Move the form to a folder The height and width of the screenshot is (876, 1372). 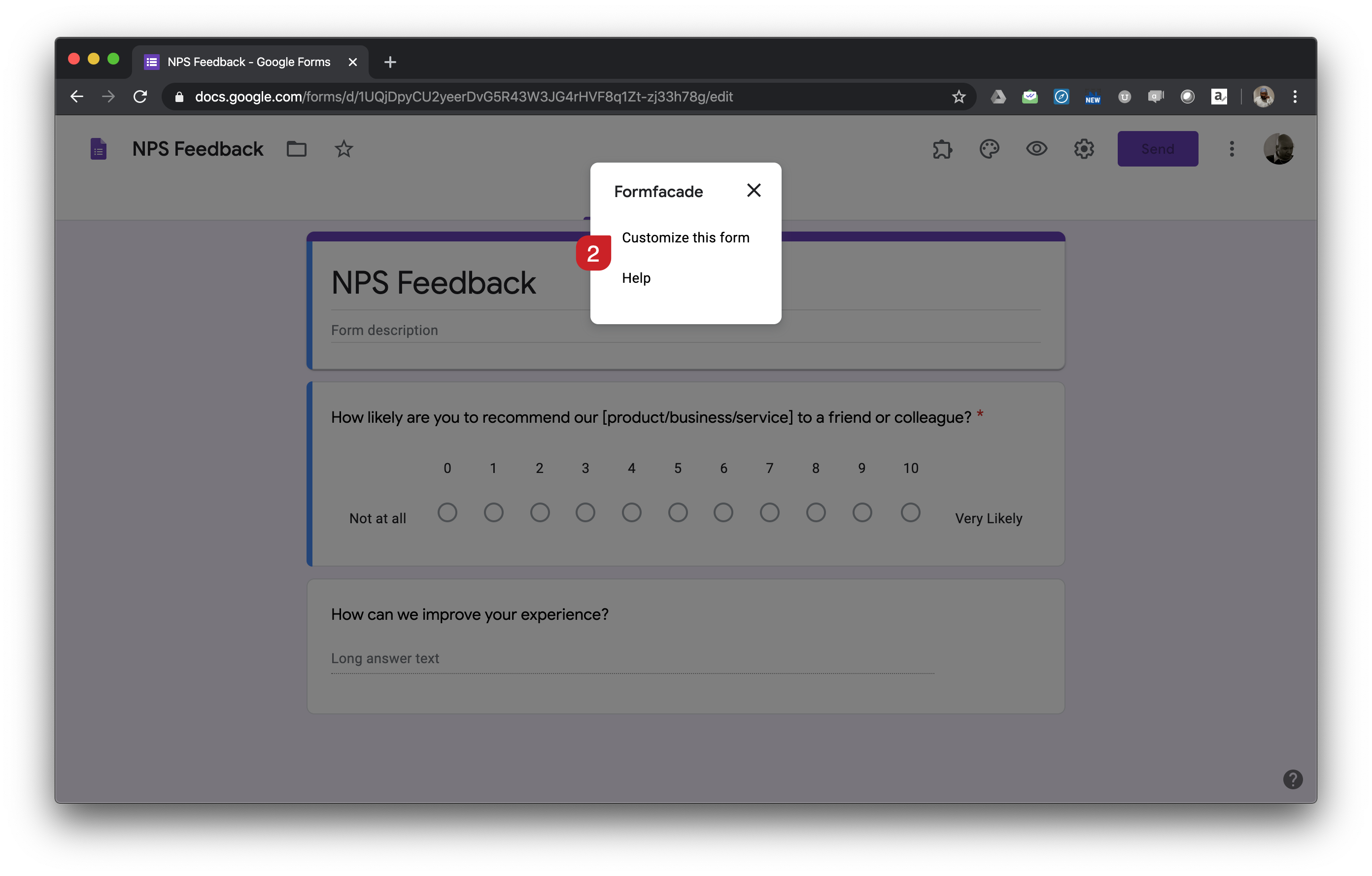pos(296,149)
